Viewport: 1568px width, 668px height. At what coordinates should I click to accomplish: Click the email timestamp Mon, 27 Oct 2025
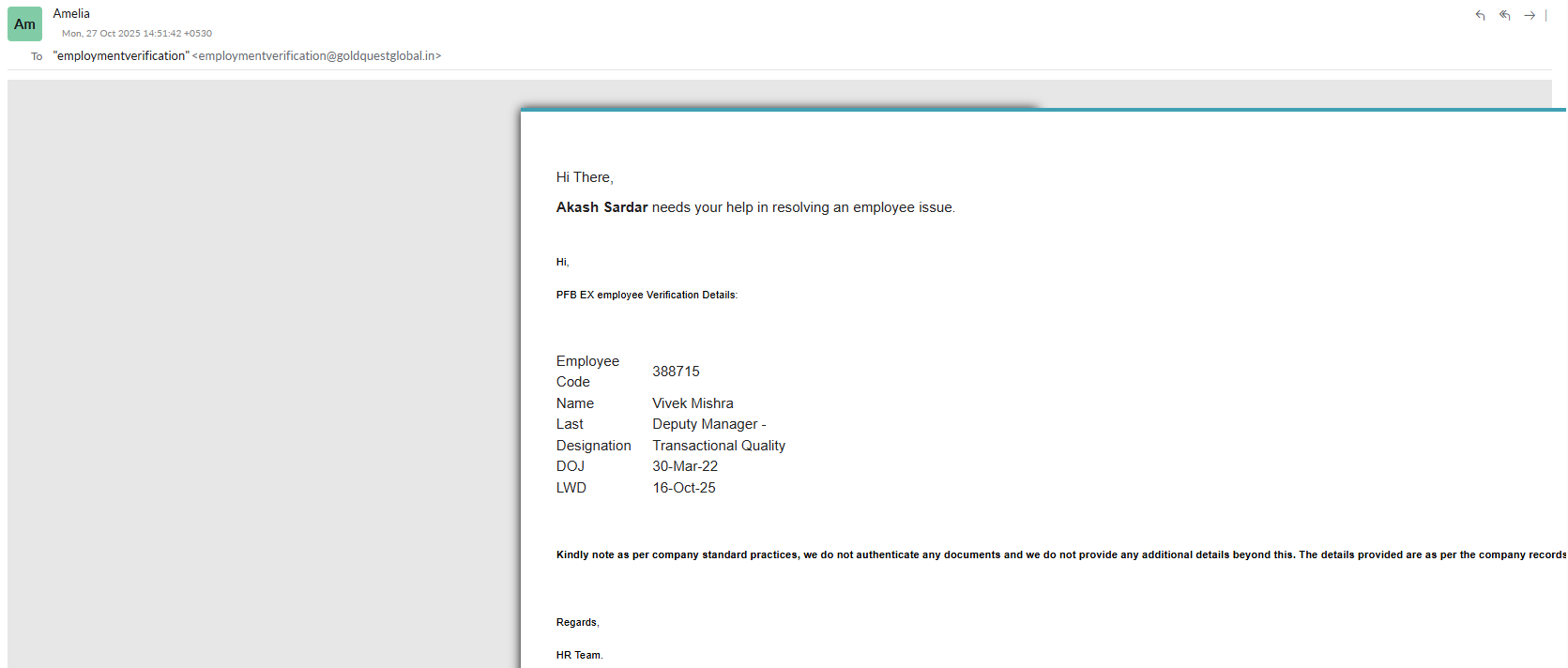[x=137, y=33]
